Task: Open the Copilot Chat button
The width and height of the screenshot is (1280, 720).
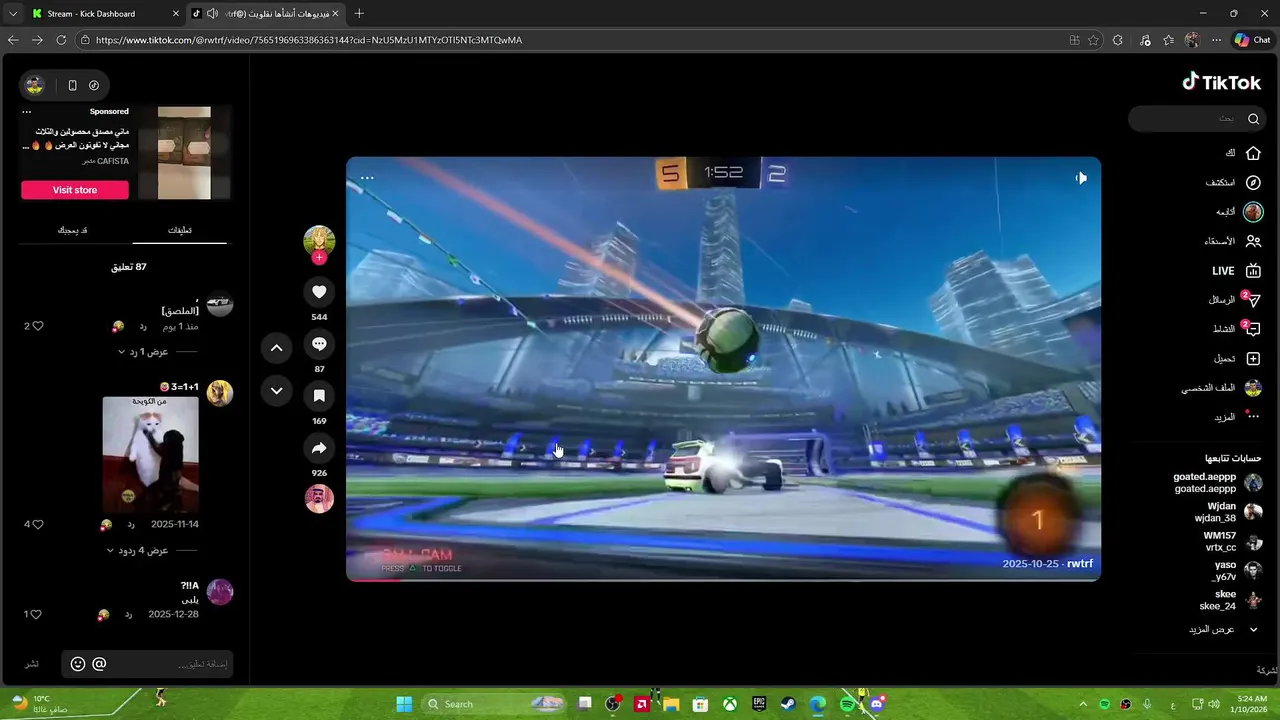Action: [x=1252, y=40]
